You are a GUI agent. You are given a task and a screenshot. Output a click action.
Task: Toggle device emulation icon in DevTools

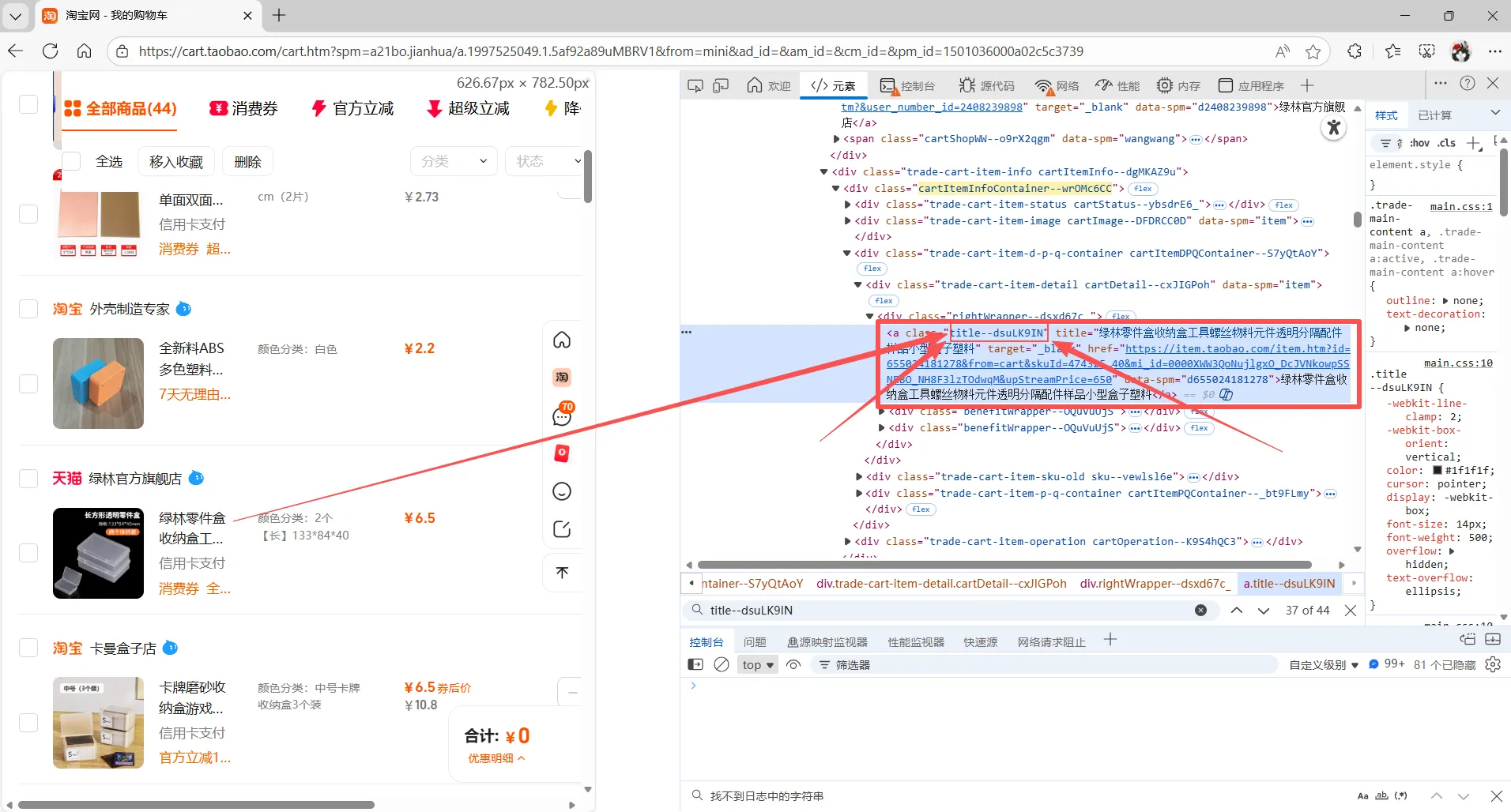coord(721,85)
